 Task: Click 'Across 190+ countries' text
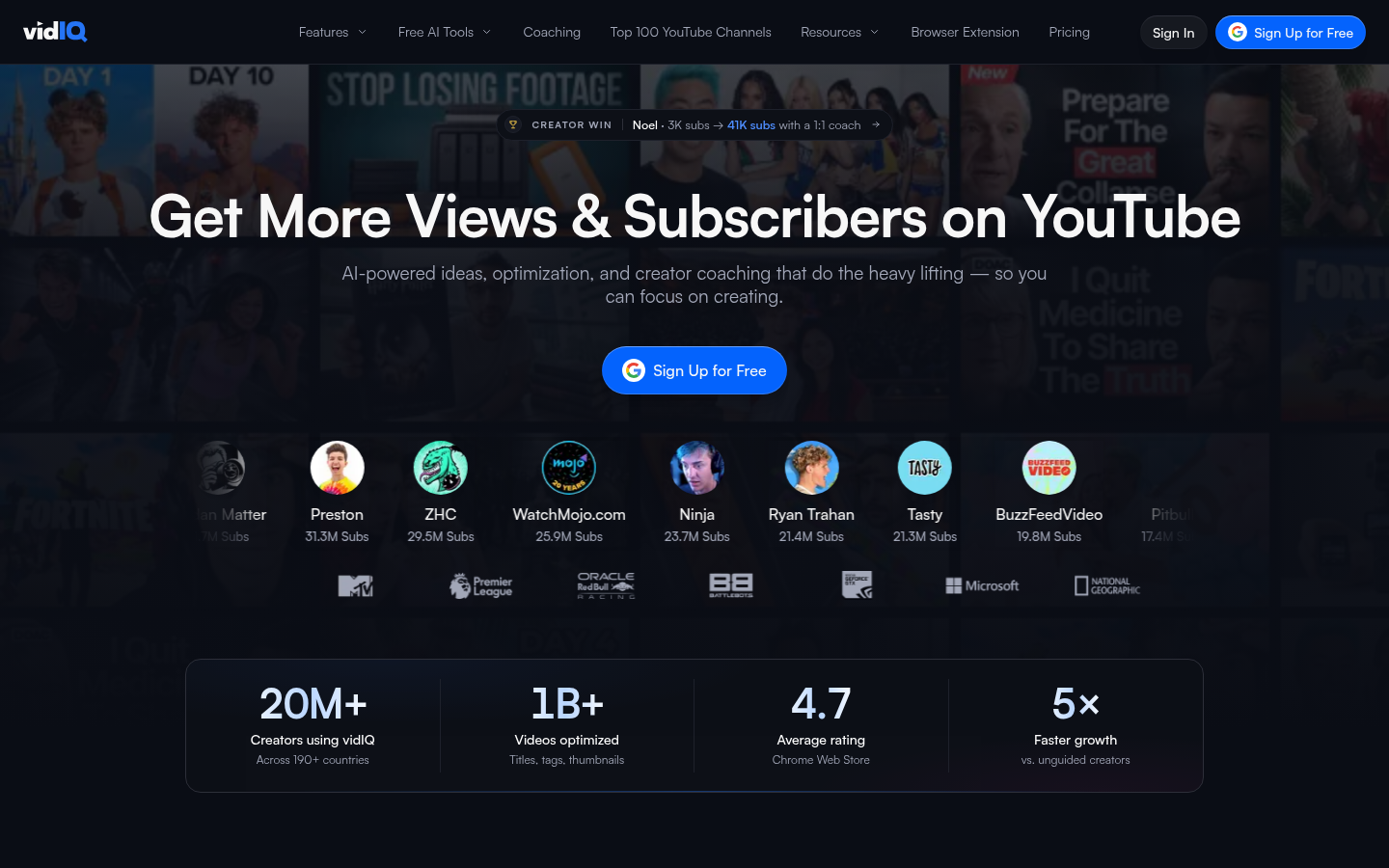coord(313,760)
